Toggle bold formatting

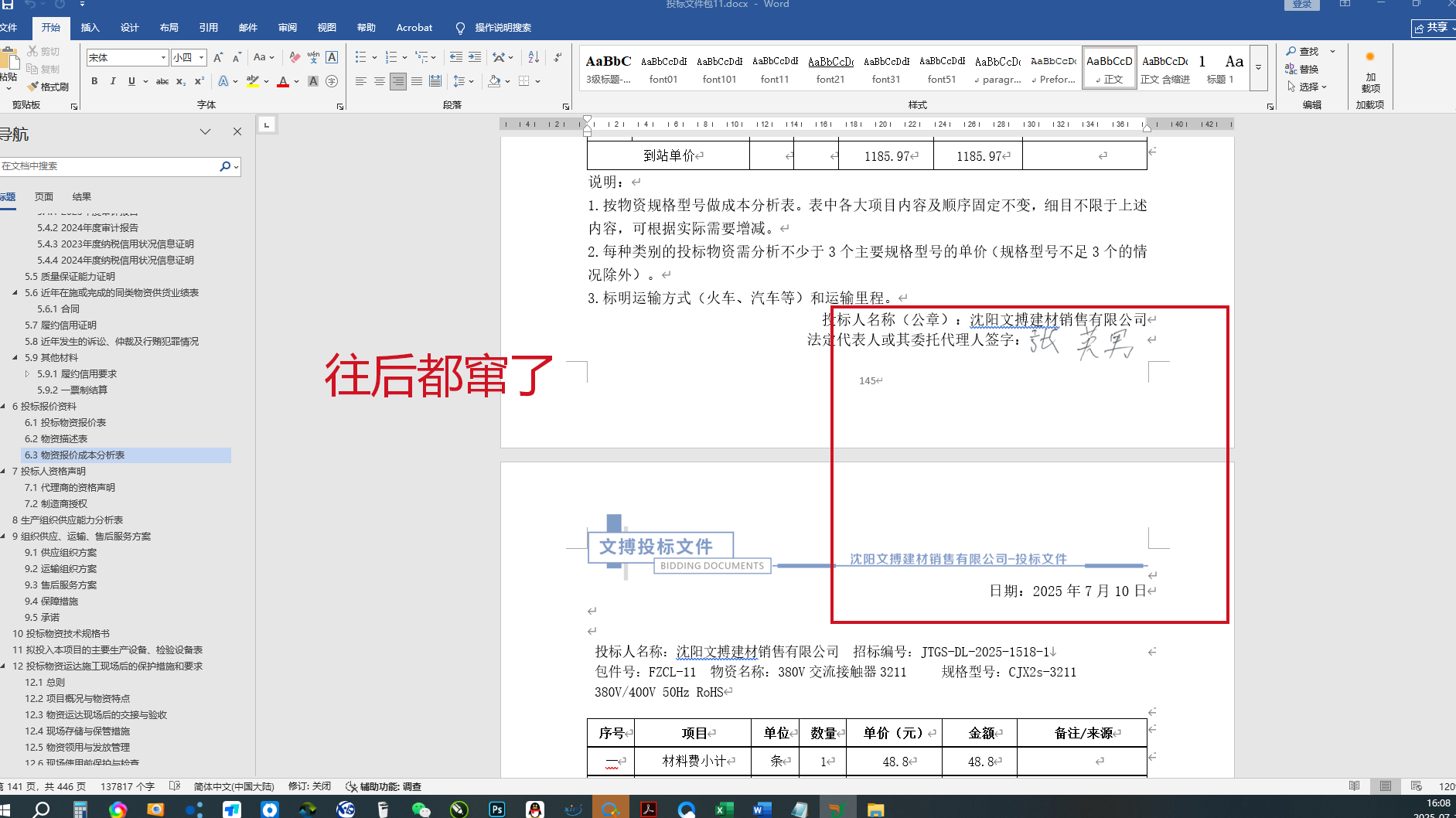94,81
